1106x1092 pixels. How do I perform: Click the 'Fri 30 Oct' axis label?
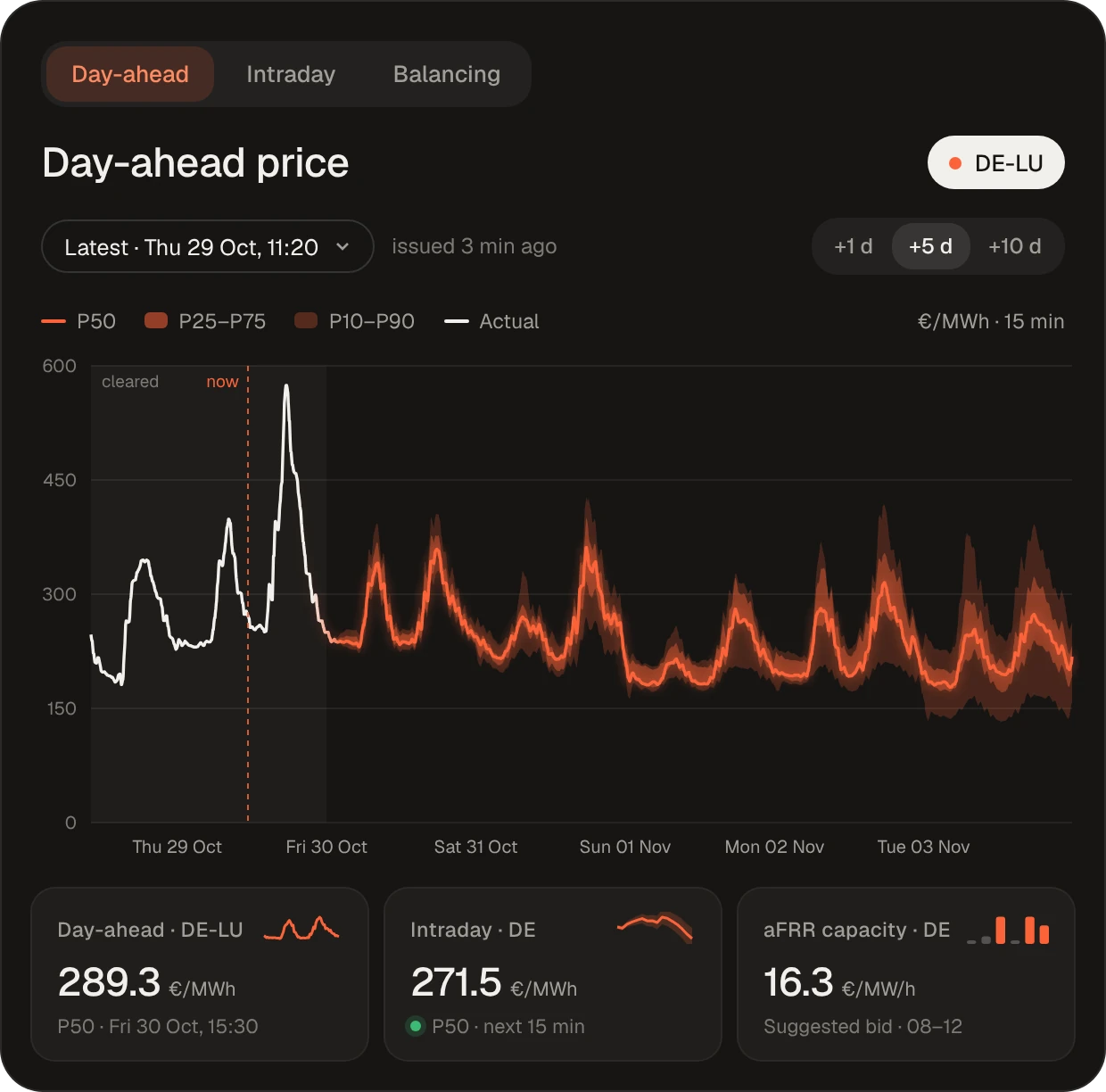(326, 847)
